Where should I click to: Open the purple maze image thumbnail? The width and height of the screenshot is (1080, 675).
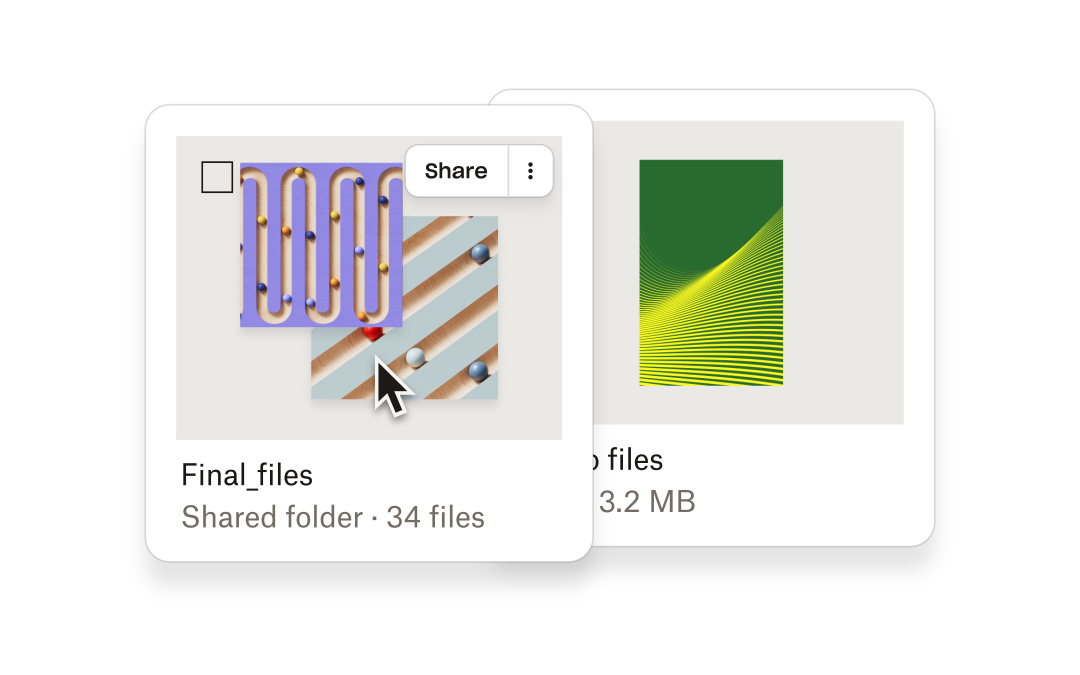[320, 245]
